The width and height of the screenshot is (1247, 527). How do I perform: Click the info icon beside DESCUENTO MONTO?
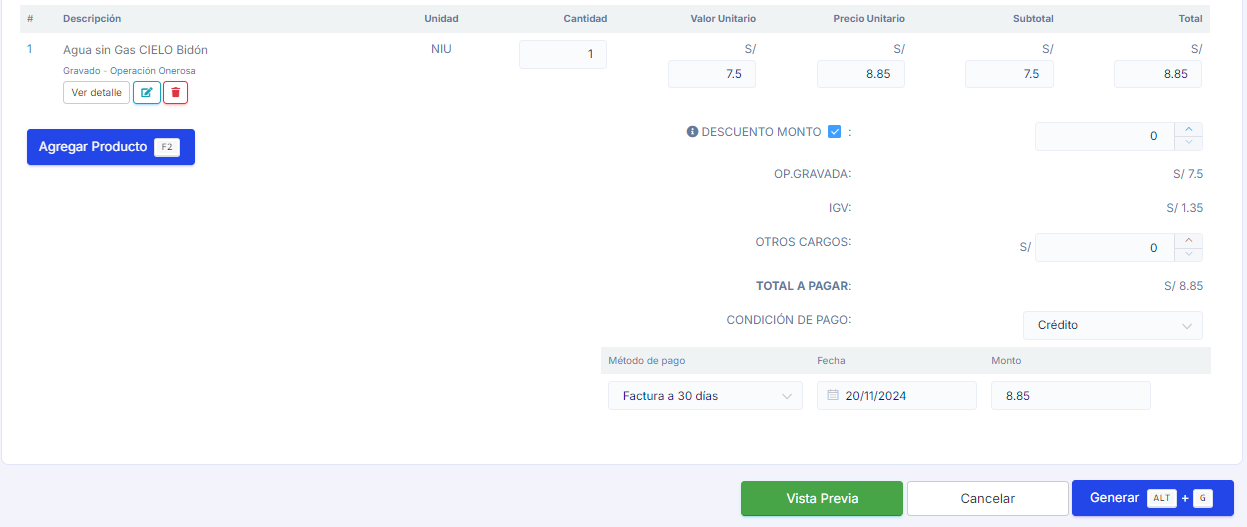tap(692, 132)
